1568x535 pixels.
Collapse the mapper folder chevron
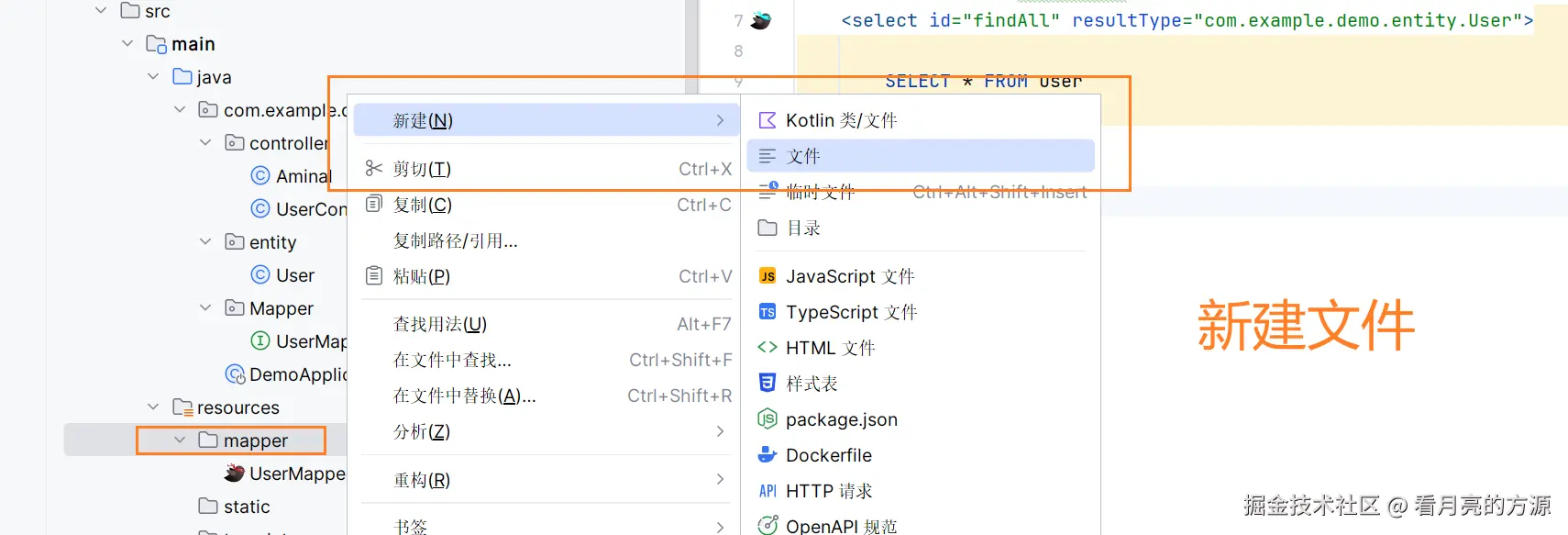[180, 440]
